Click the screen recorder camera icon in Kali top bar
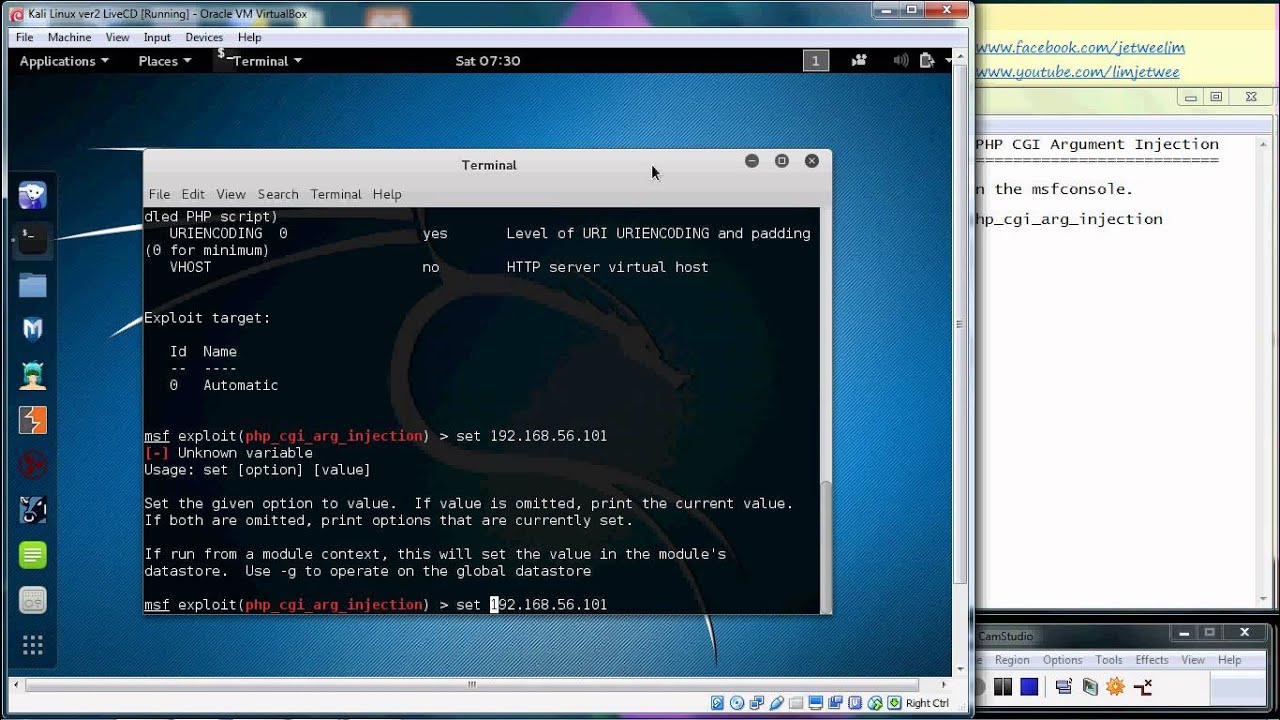Image resolution: width=1280 pixels, height=720 pixels. click(x=859, y=61)
